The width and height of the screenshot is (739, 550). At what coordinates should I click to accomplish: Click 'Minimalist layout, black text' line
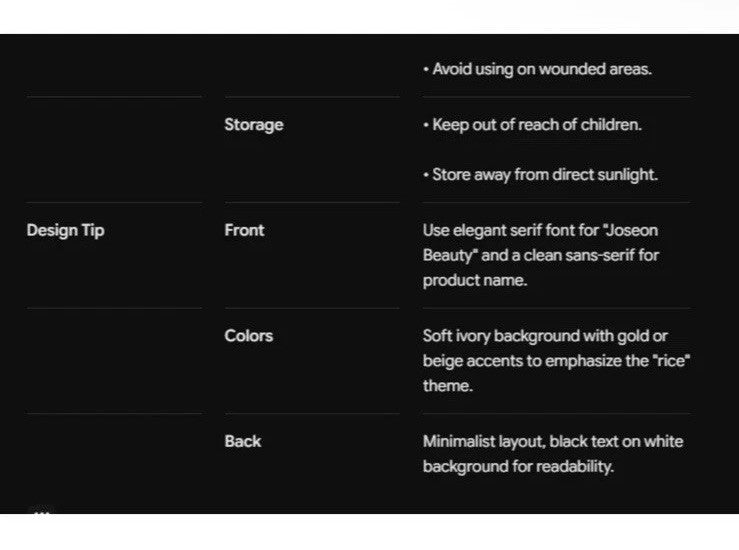[x=553, y=442]
